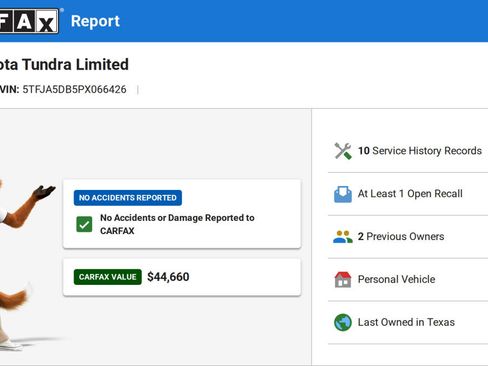Click the Report title text

point(95,21)
